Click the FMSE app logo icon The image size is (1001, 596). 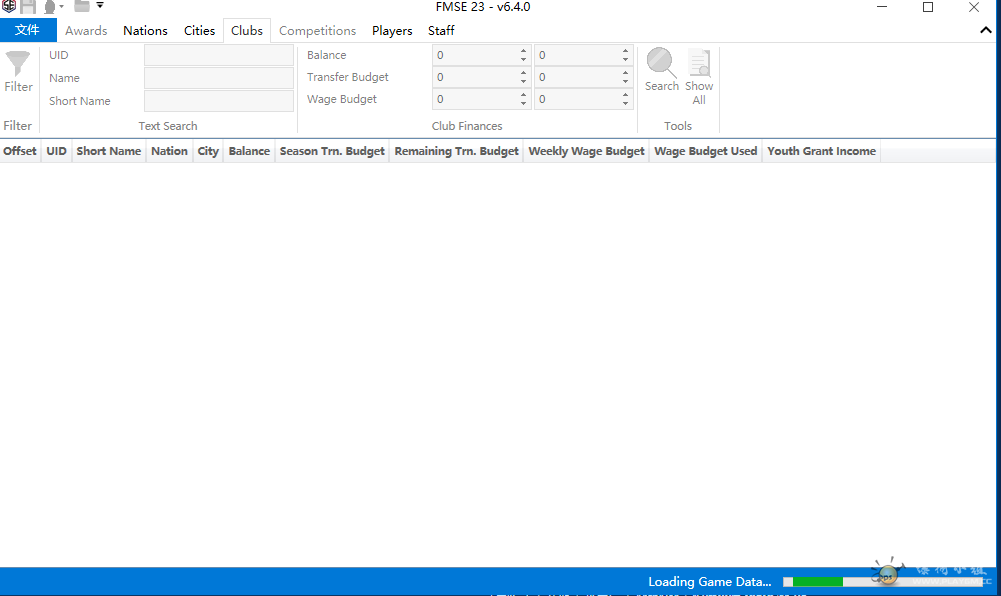pyautogui.click(x=9, y=7)
